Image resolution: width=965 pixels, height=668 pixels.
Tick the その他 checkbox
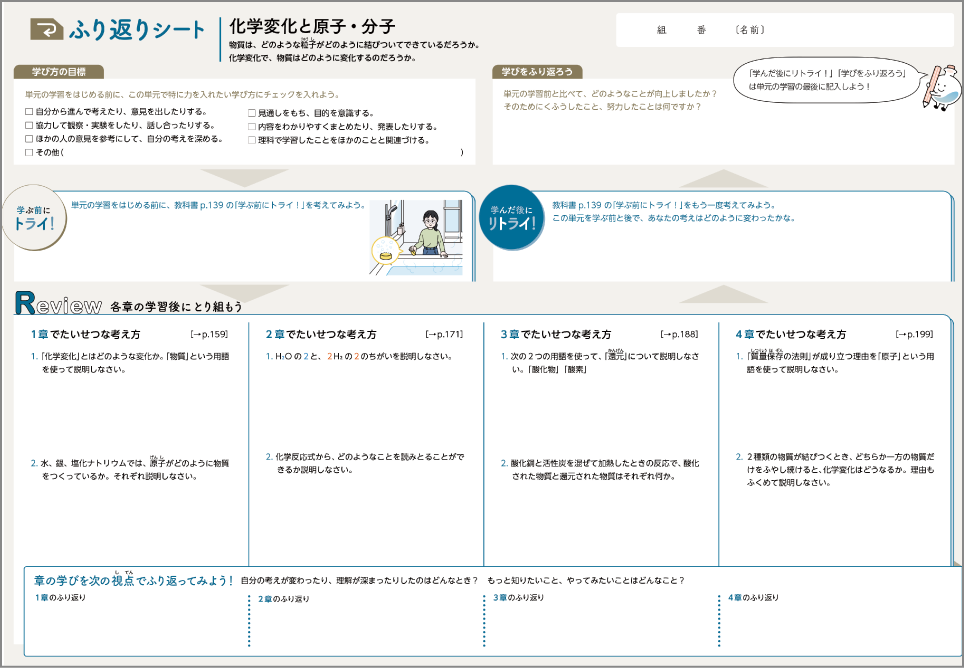click(29, 153)
